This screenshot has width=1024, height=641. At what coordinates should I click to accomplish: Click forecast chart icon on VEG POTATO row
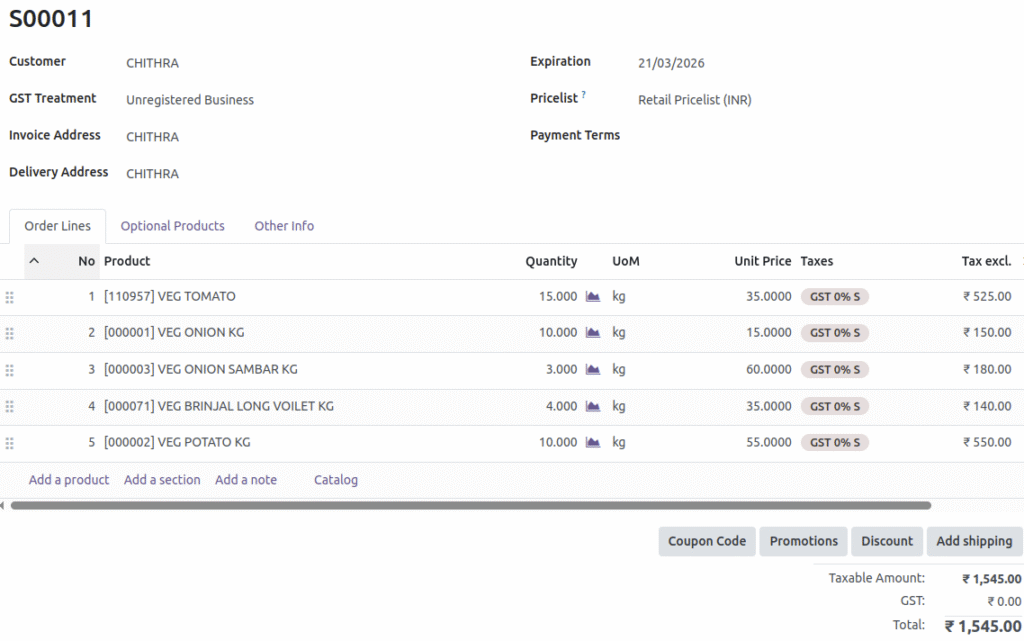(x=593, y=443)
